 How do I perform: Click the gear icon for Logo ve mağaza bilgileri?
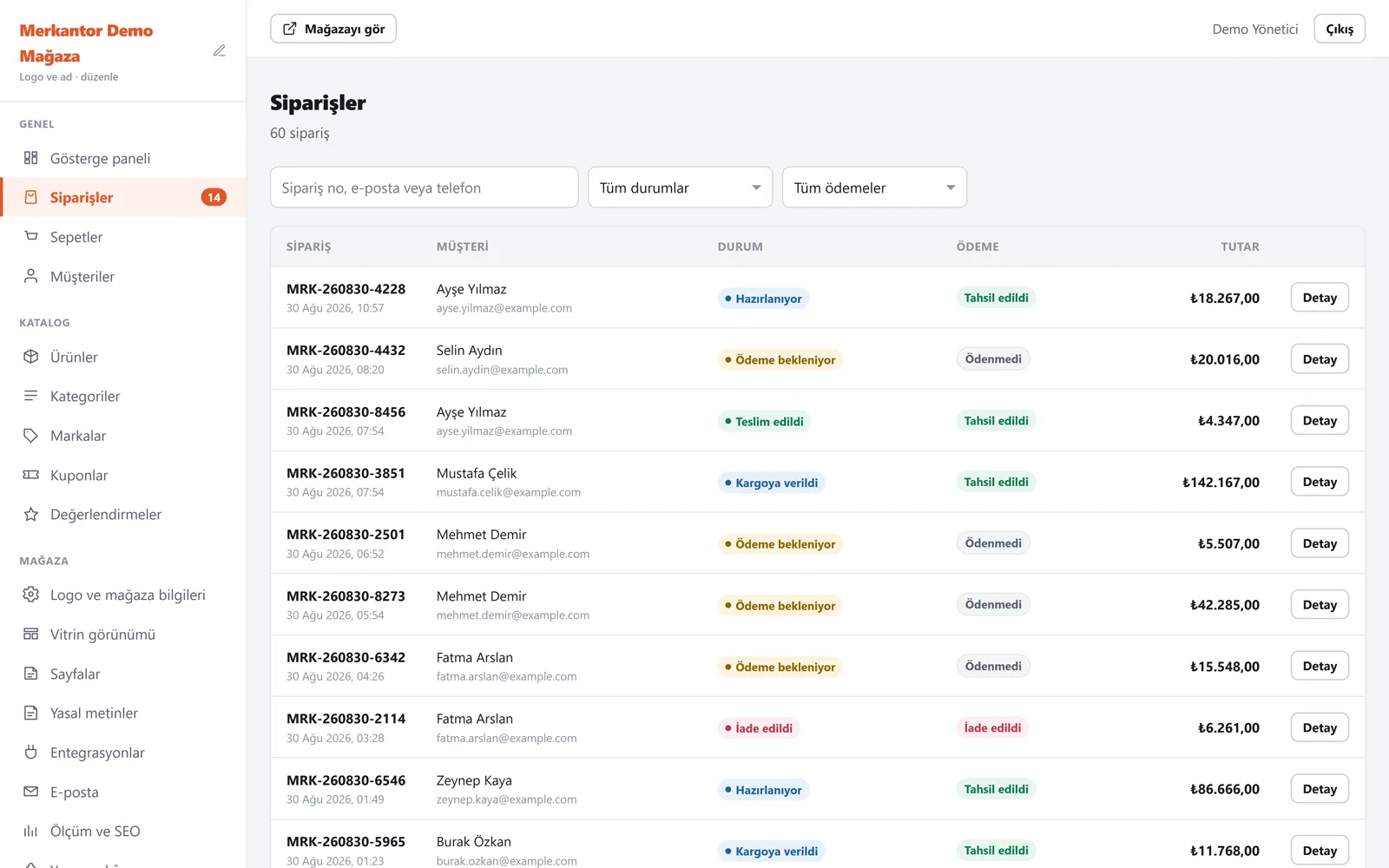click(31, 595)
